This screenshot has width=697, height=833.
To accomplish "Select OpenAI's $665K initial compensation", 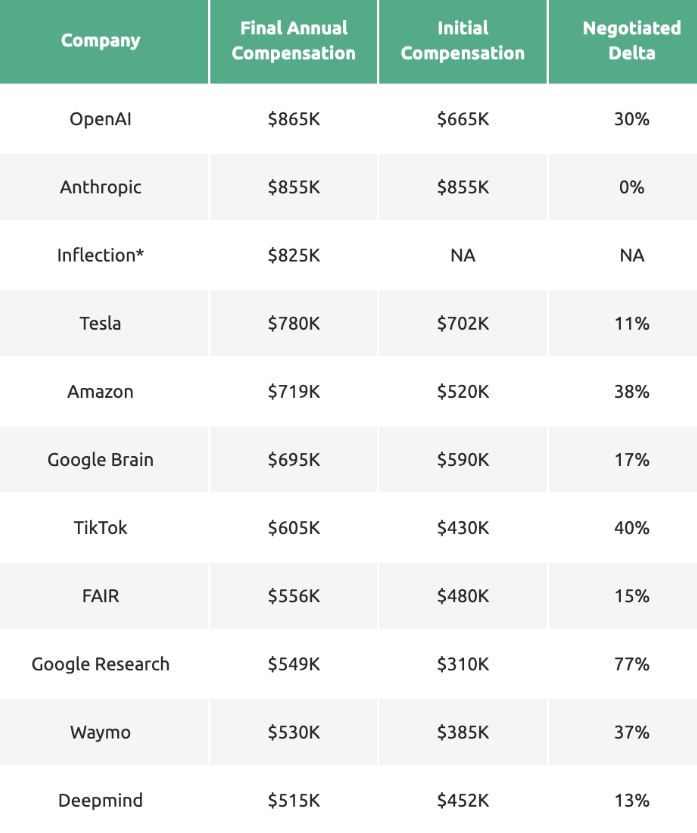I will pos(463,119).
